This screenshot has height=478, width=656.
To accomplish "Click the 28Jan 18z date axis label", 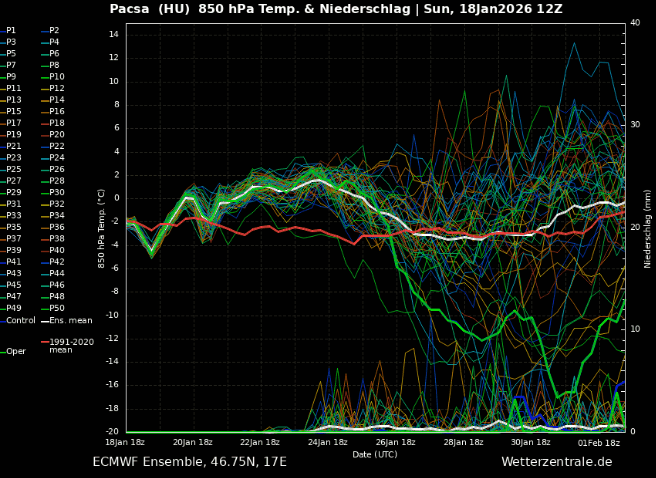I will click(464, 442).
